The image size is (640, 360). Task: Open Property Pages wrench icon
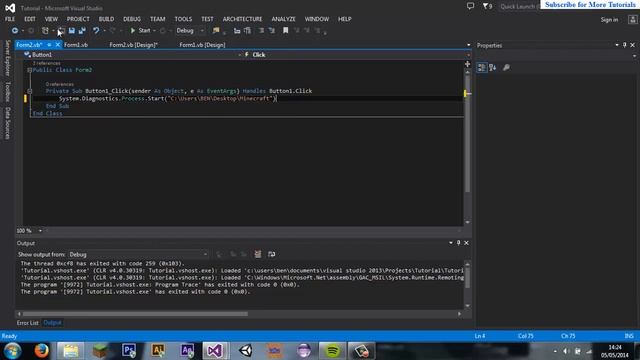(x=506, y=68)
